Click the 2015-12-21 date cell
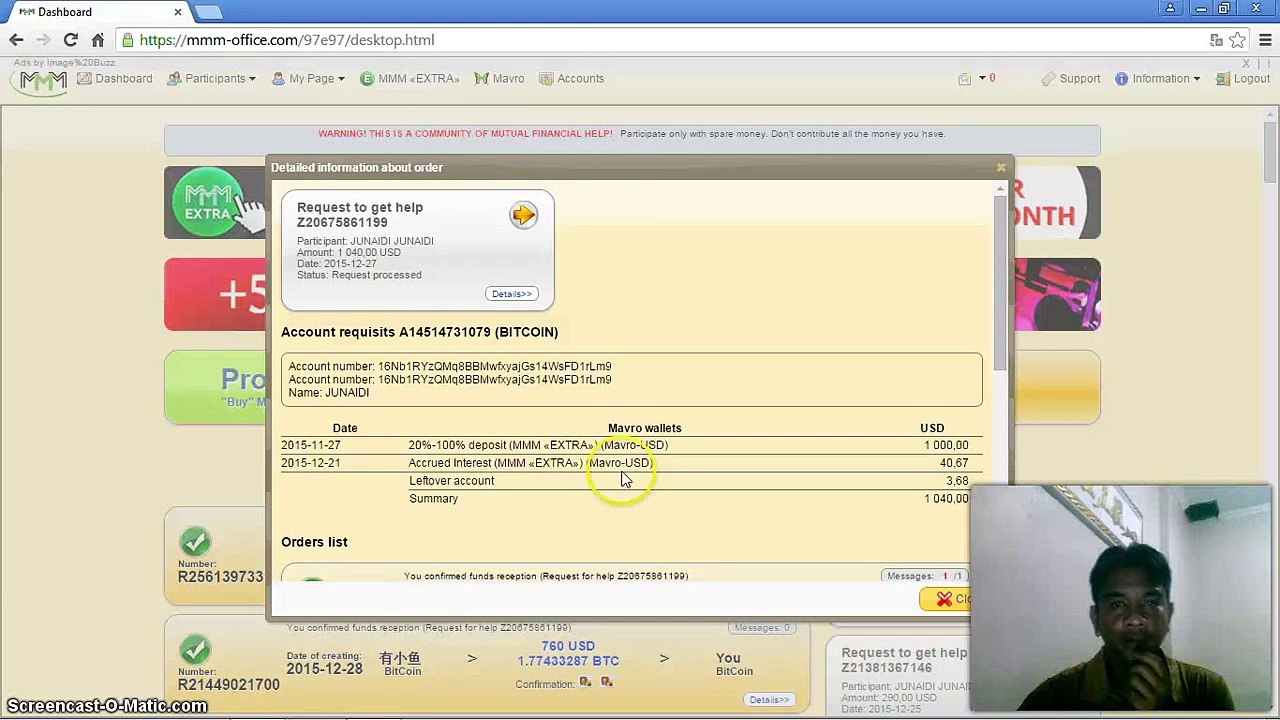The image size is (1280, 720). 310,463
